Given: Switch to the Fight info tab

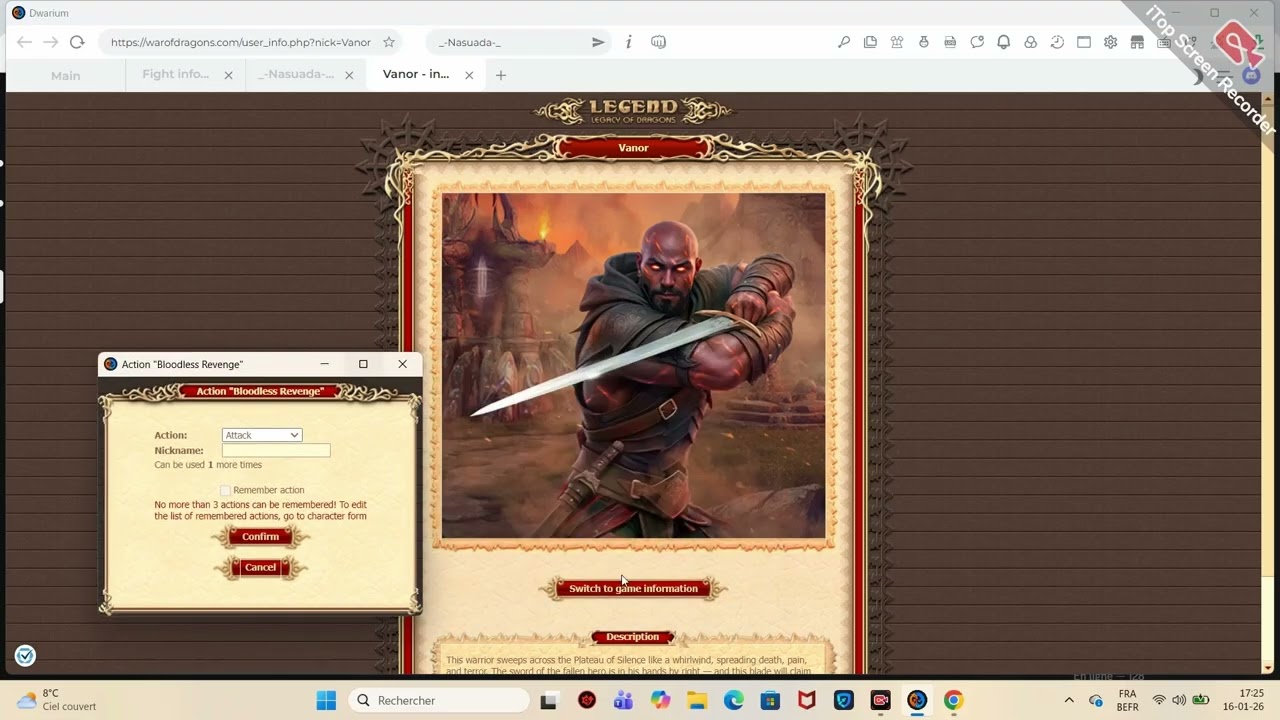Looking at the screenshot, I should (x=176, y=74).
